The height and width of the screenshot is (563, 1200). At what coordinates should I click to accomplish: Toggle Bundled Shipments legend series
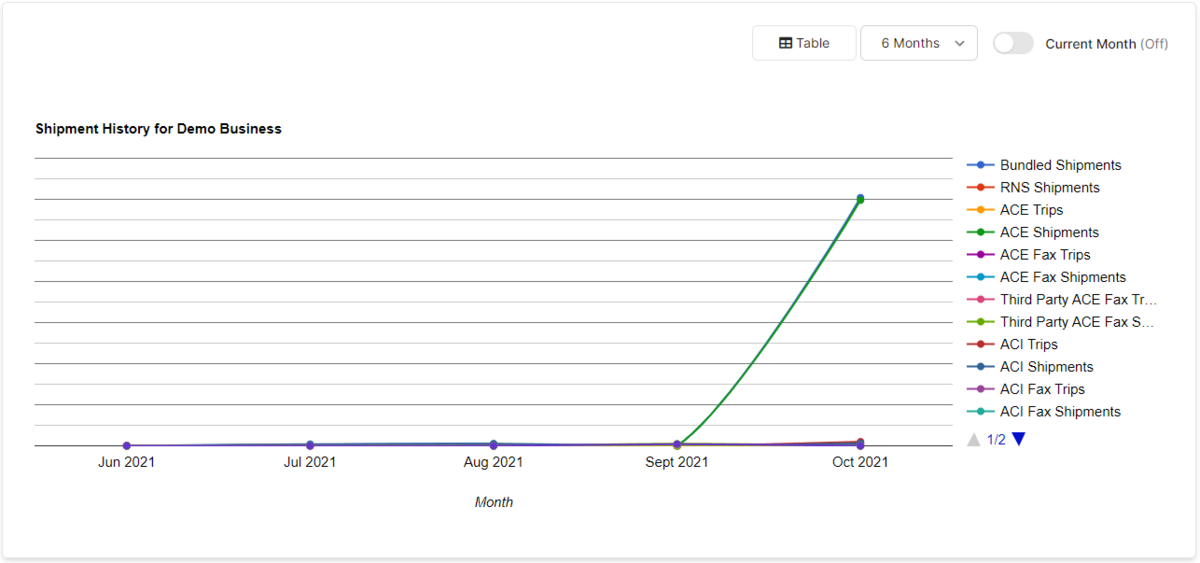click(x=1060, y=165)
